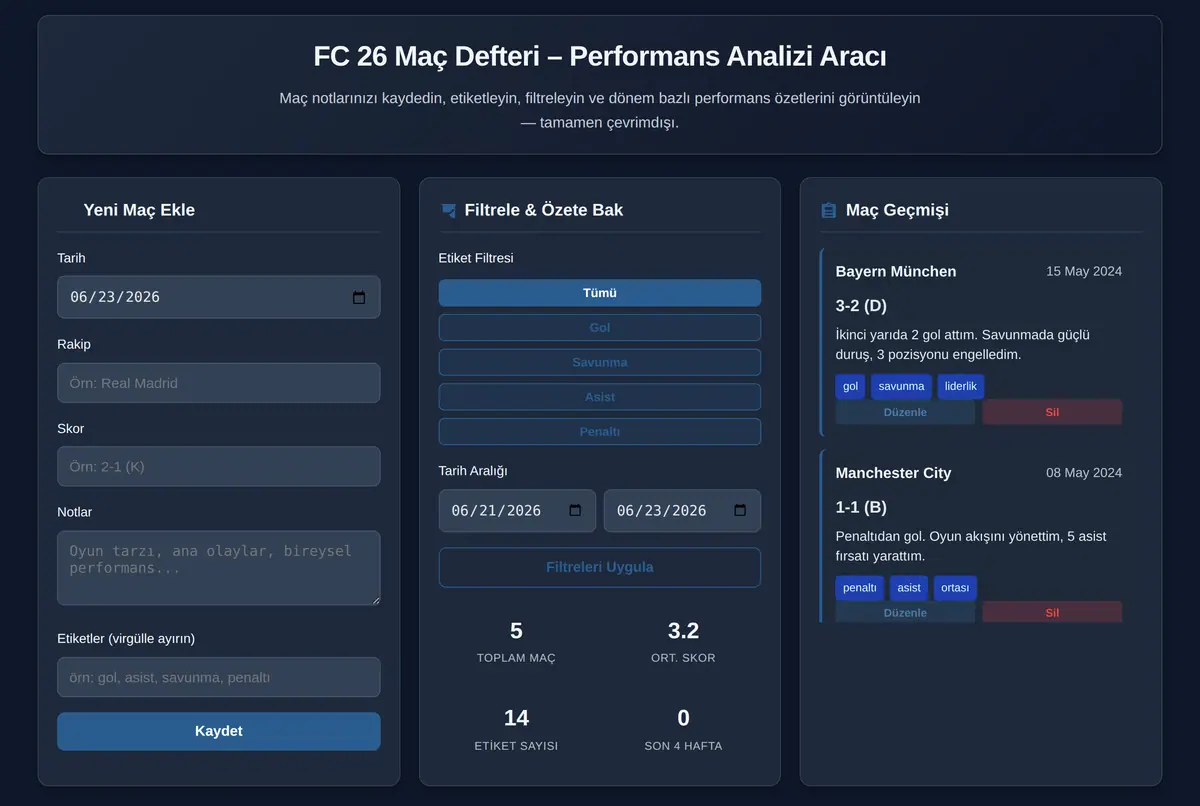Focus the Rakip input field
Image resolution: width=1200 pixels, height=806 pixels.
tap(219, 383)
